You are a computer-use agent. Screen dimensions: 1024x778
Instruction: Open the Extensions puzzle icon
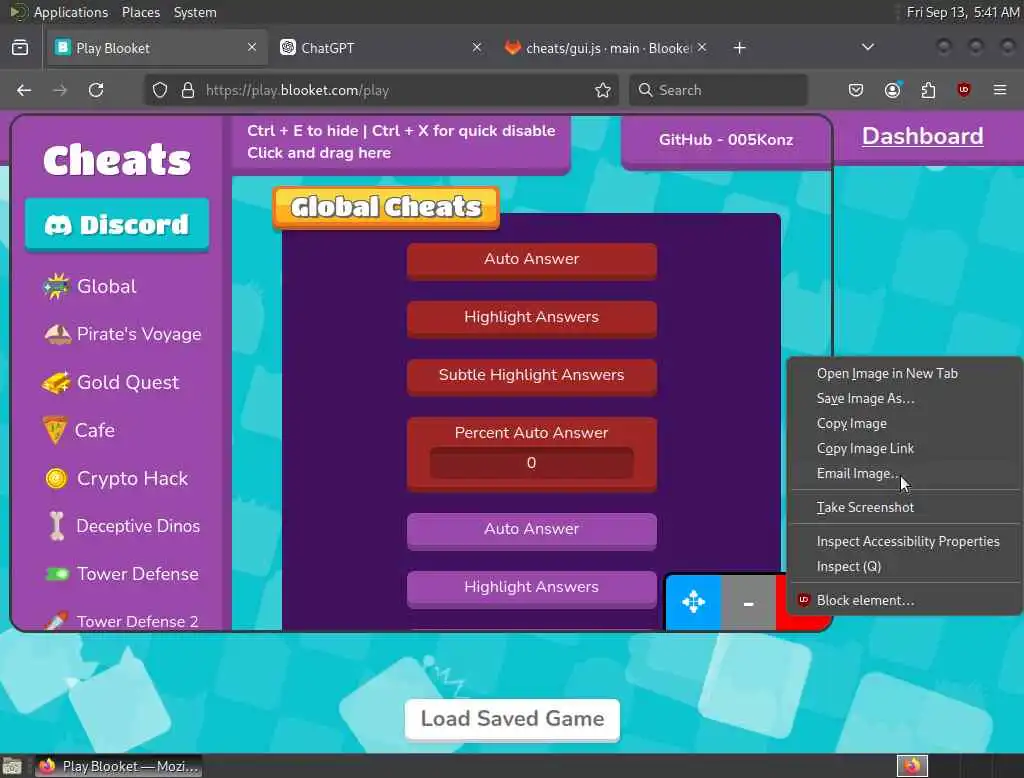coord(929,90)
